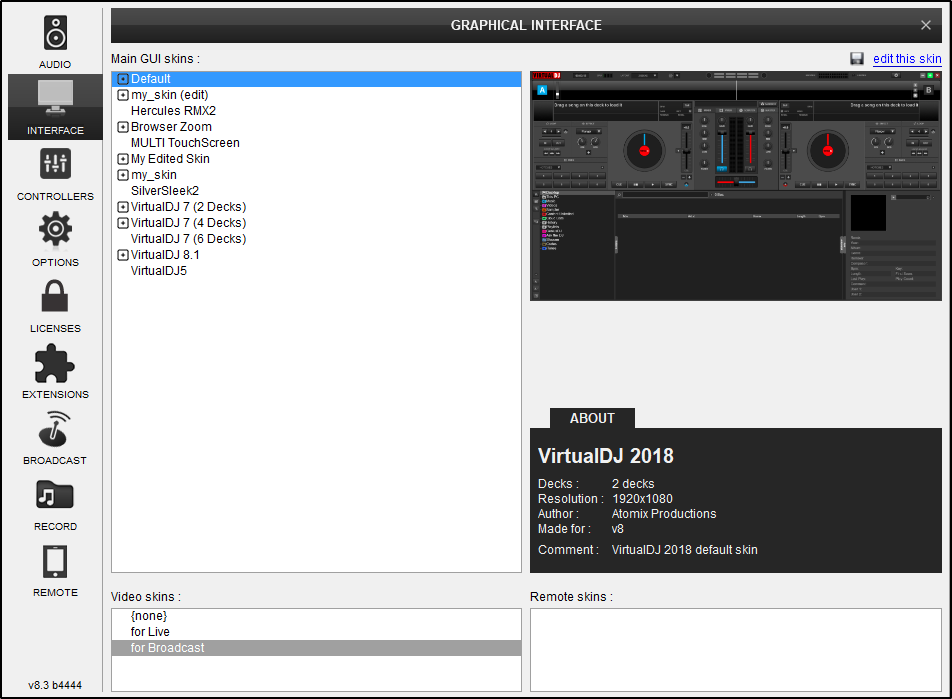The width and height of the screenshot is (952, 699).
Task: Expand VirtualDJ 7 (4 Decks) entry
Action: pos(123,223)
